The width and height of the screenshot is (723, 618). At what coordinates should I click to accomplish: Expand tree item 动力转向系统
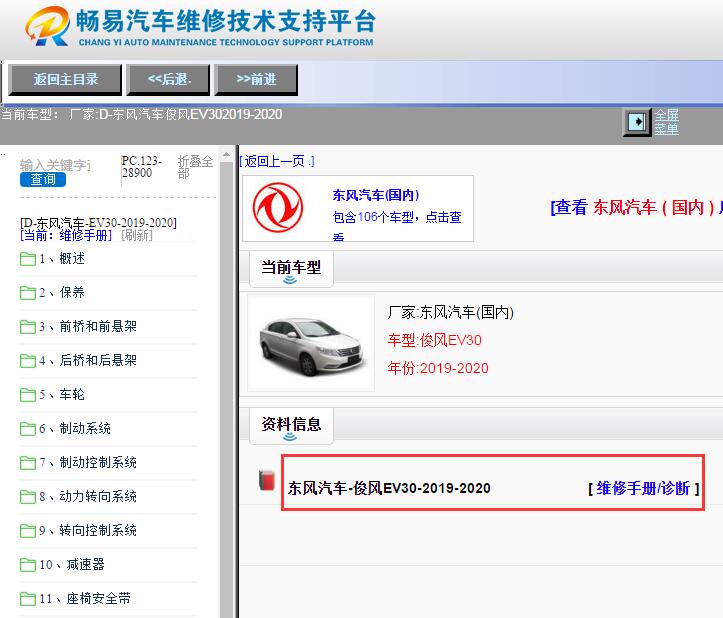click(x=98, y=496)
